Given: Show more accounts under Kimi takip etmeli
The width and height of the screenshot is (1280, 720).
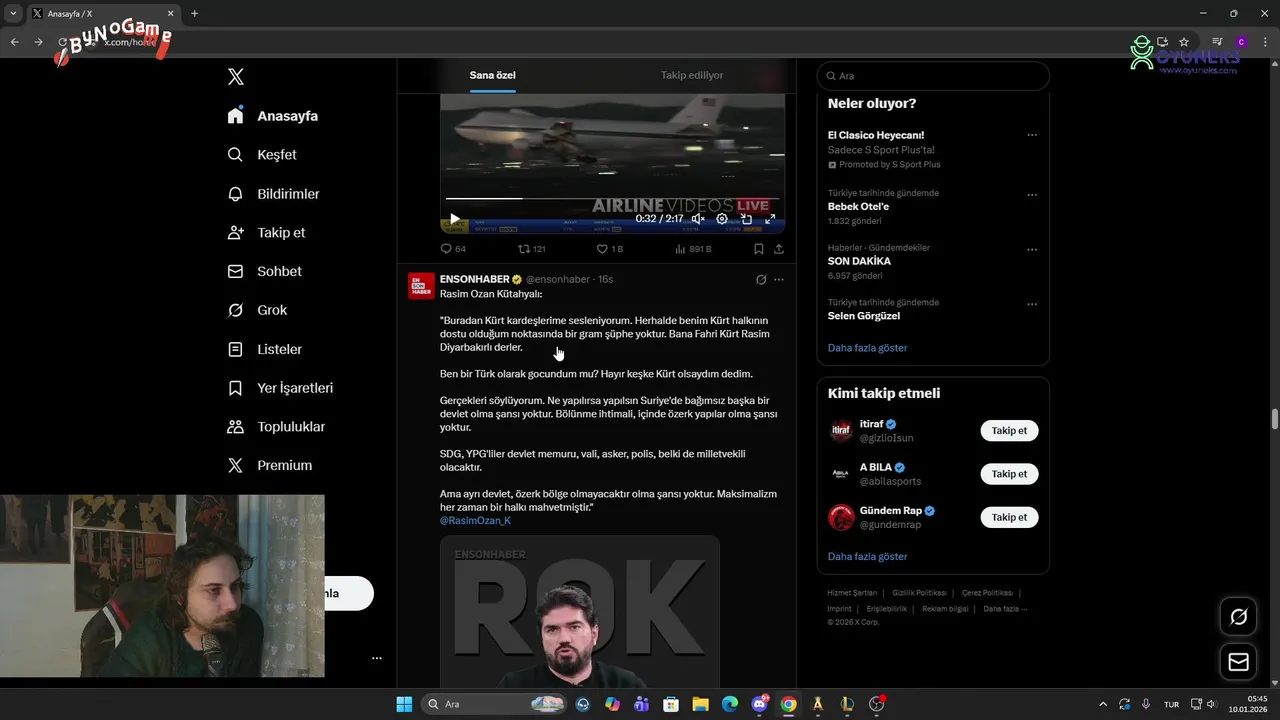Looking at the screenshot, I should click(x=867, y=556).
